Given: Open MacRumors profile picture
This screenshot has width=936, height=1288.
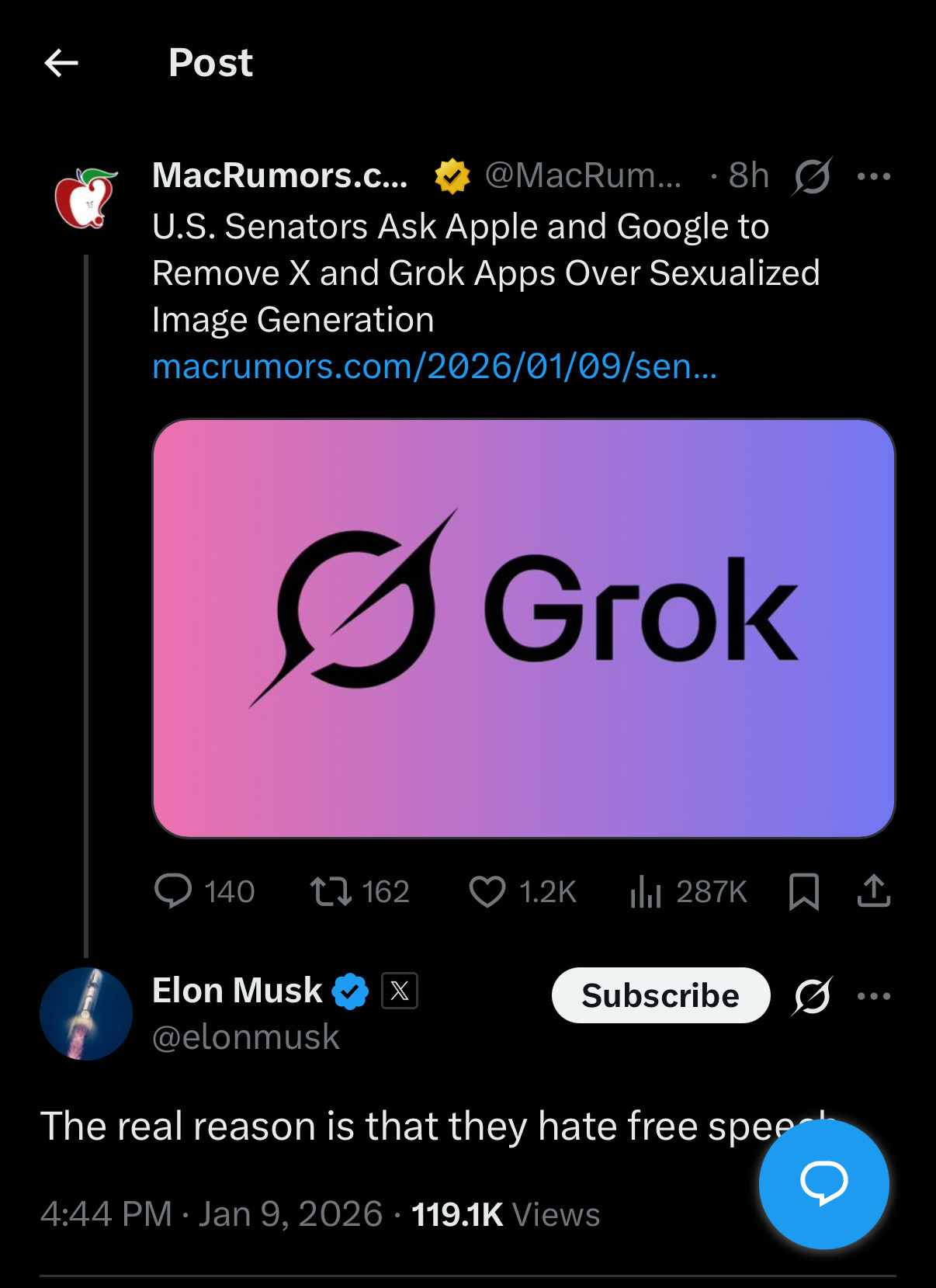Looking at the screenshot, I should tap(86, 199).
